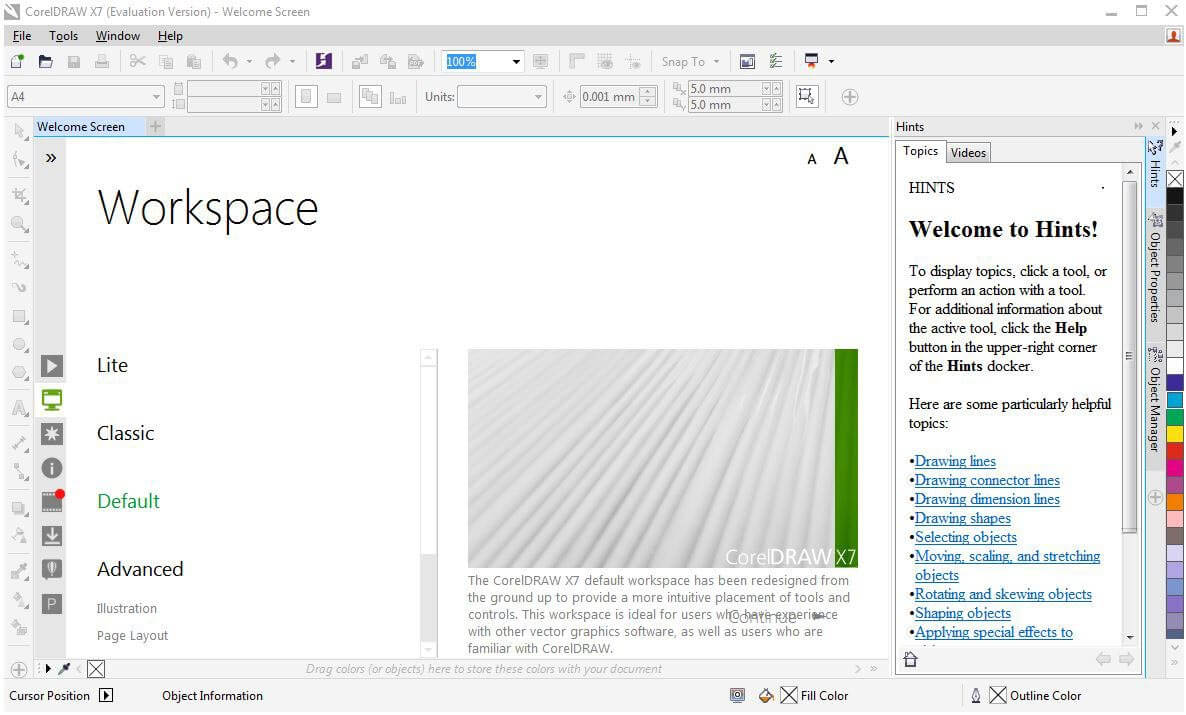Click the Videos filmstrip icon with red dot
Viewport: 1186px width, 715px height.
coord(52,501)
